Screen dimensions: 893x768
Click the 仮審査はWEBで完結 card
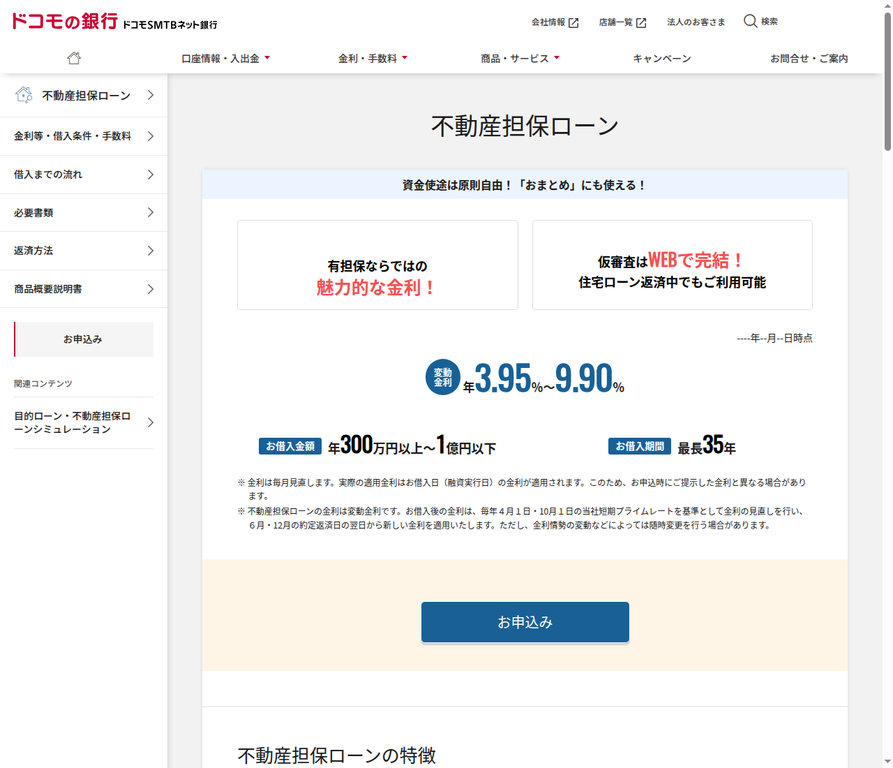tap(673, 265)
